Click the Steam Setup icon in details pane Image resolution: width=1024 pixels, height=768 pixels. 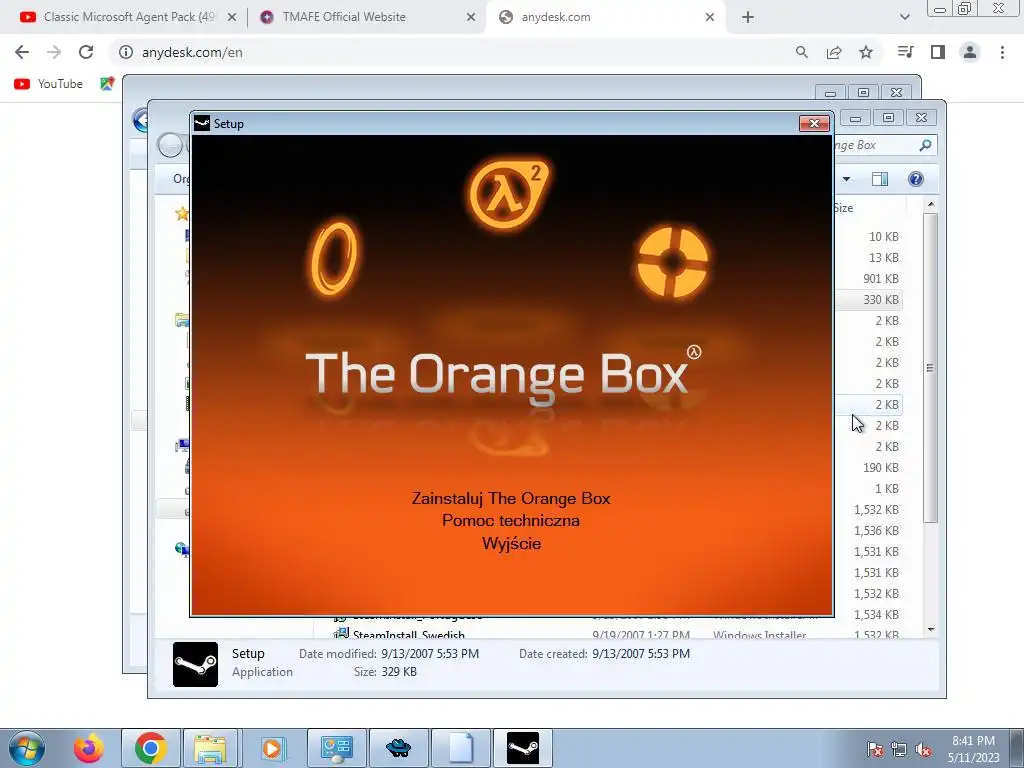pyautogui.click(x=195, y=664)
